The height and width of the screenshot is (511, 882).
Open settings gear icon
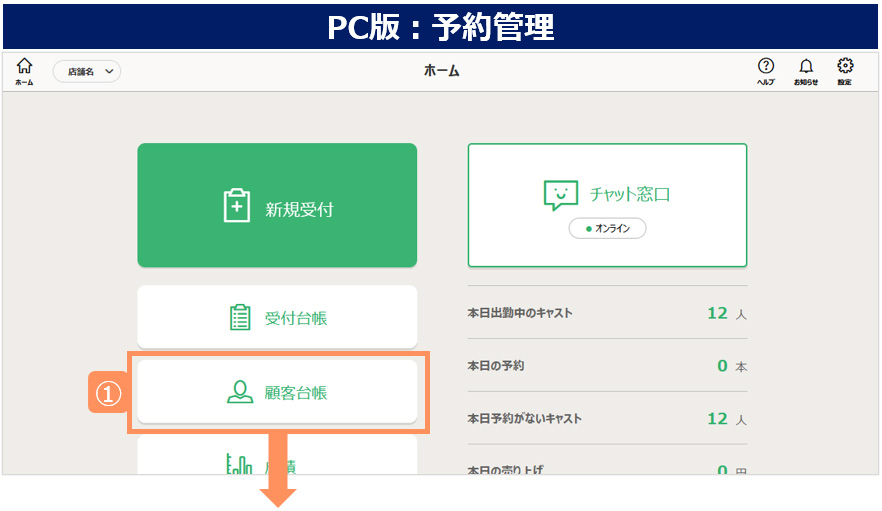pyautogui.click(x=845, y=67)
